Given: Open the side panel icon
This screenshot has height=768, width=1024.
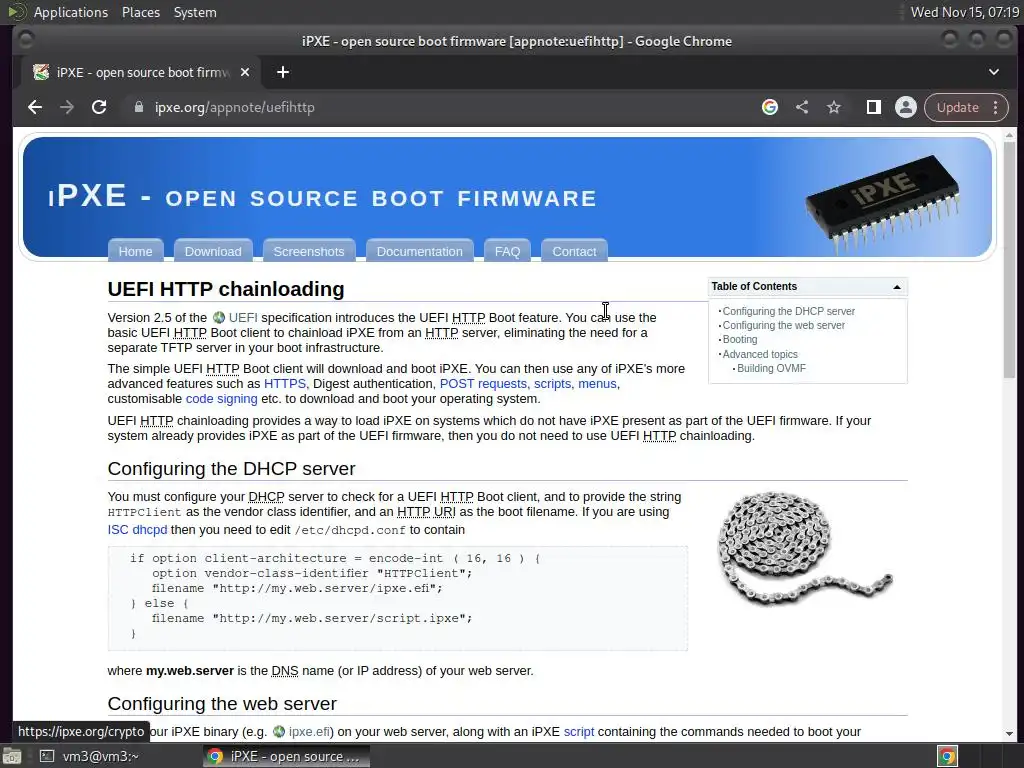Looking at the screenshot, I should [874, 107].
